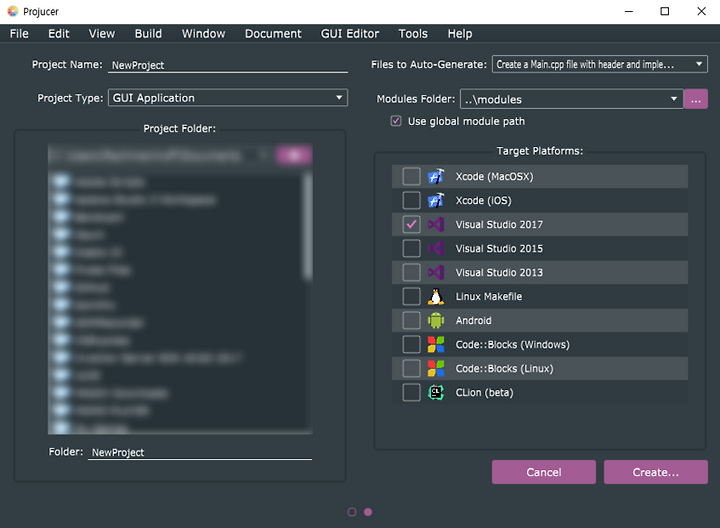Click the Android robot icon
The width and height of the screenshot is (720, 528).
pyautogui.click(x=436, y=320)
